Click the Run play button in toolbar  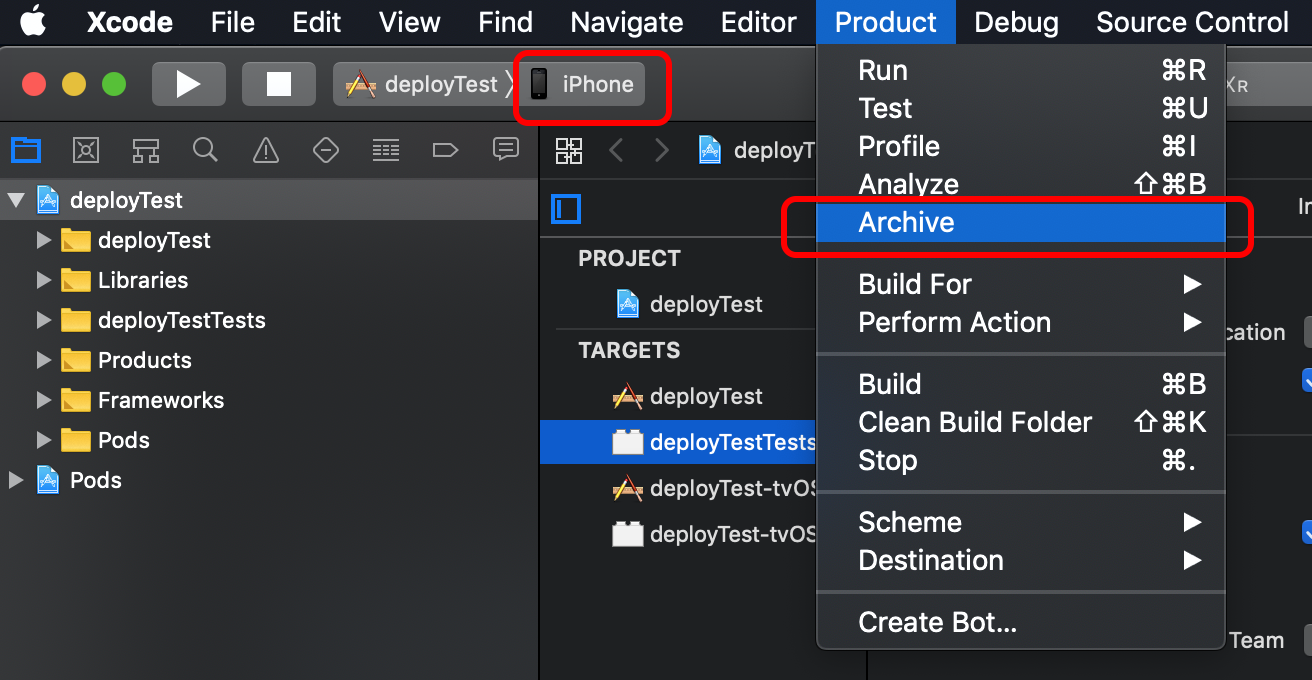(x=188, y=84)
